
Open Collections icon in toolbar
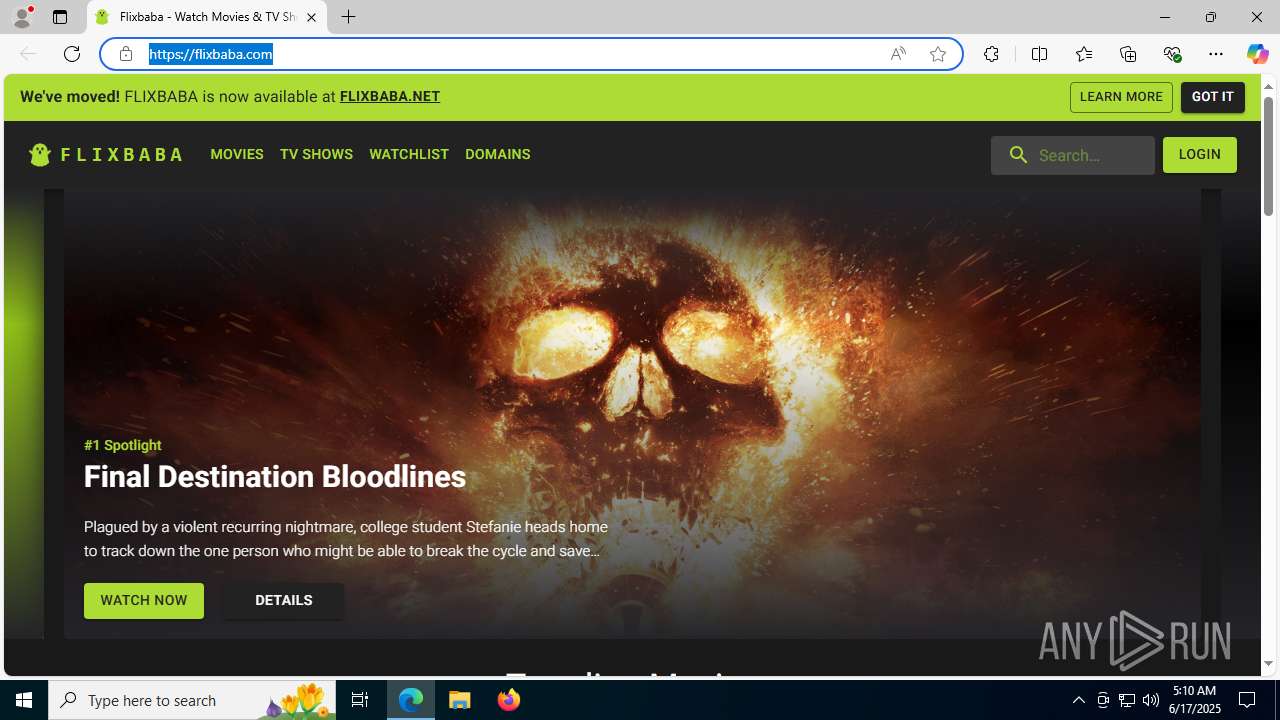[x=1128, y=54]
